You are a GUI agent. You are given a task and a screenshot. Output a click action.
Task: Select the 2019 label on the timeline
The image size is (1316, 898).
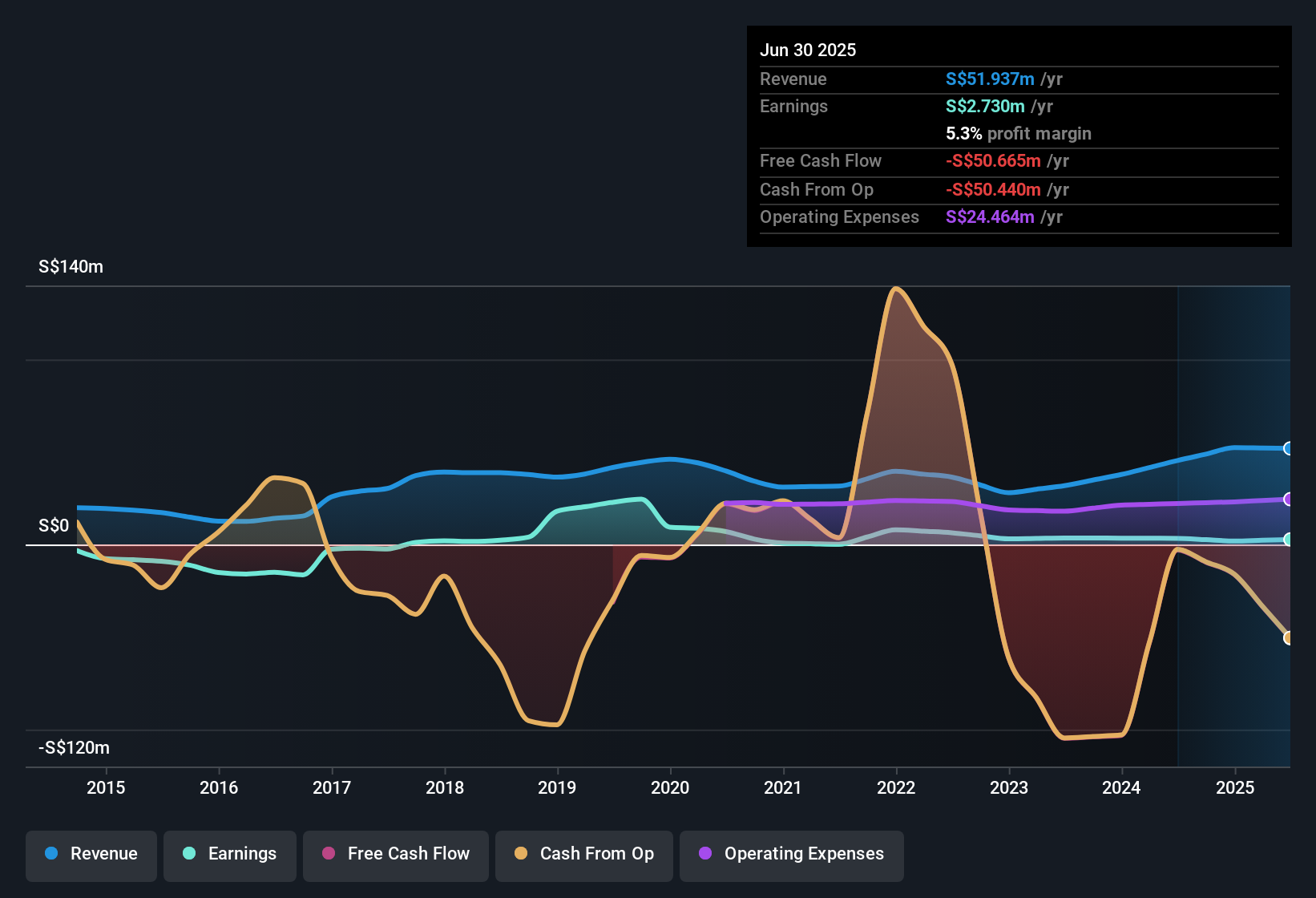[557, 788]
